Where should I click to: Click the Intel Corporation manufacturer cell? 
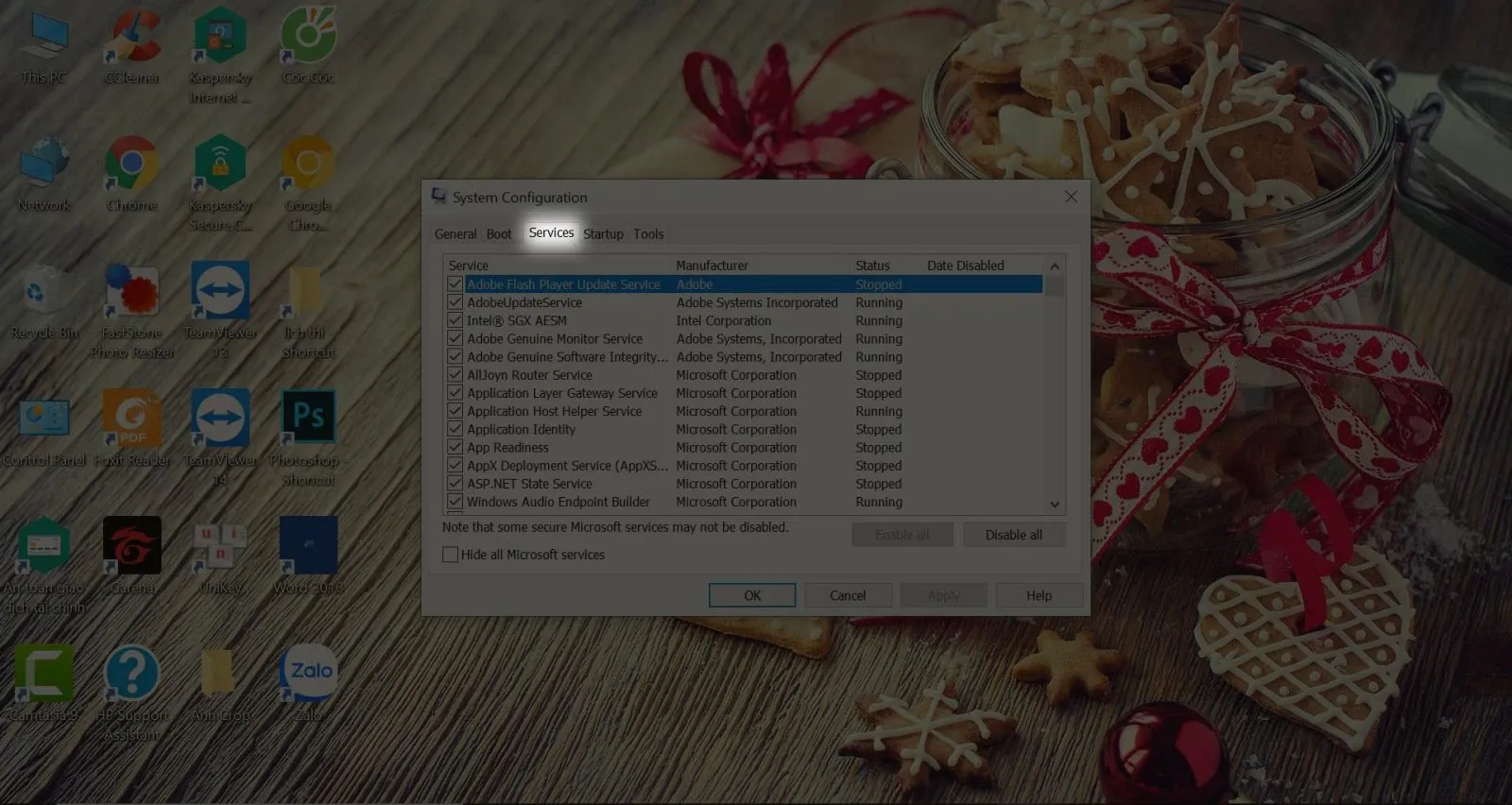724,320
